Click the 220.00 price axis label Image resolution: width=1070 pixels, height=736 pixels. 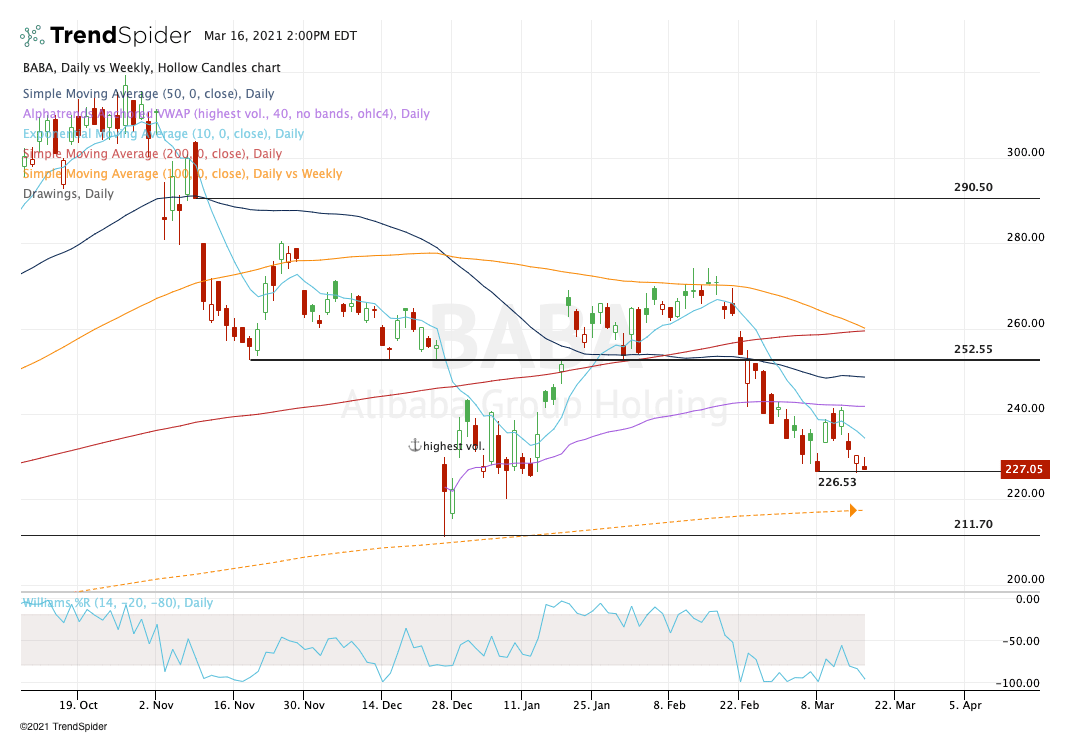click(x=1026, y=493)
